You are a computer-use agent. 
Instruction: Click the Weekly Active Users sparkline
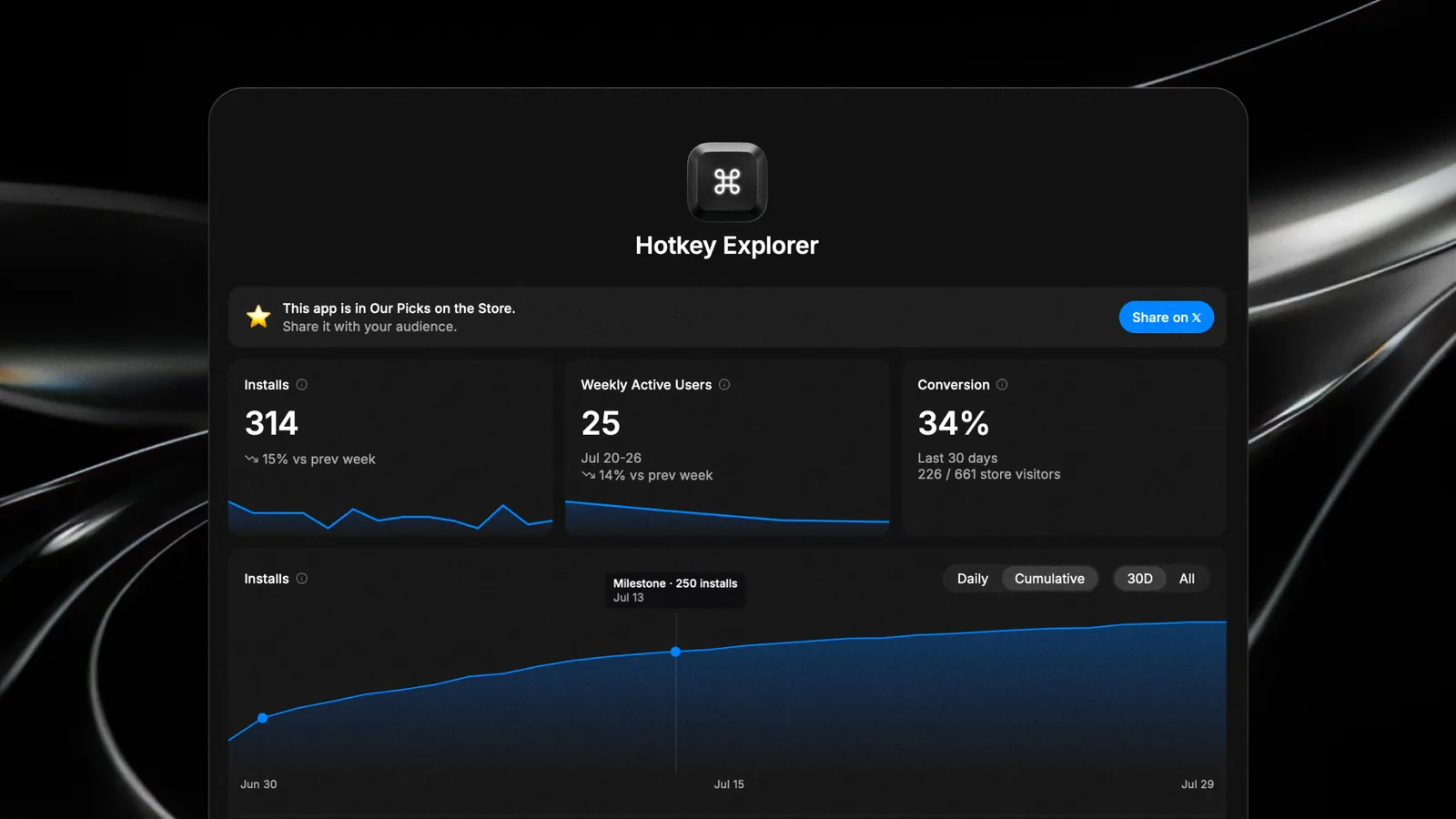point(727,516)
